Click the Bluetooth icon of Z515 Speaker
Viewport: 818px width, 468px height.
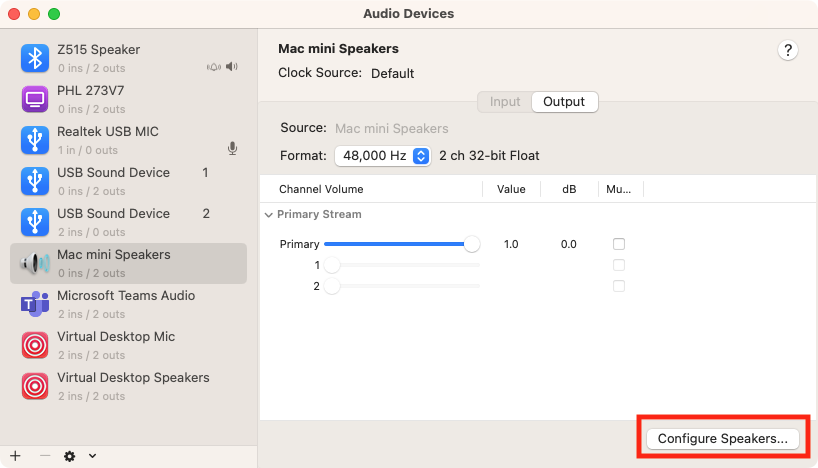pyautogui.click(x=35, y=58)
